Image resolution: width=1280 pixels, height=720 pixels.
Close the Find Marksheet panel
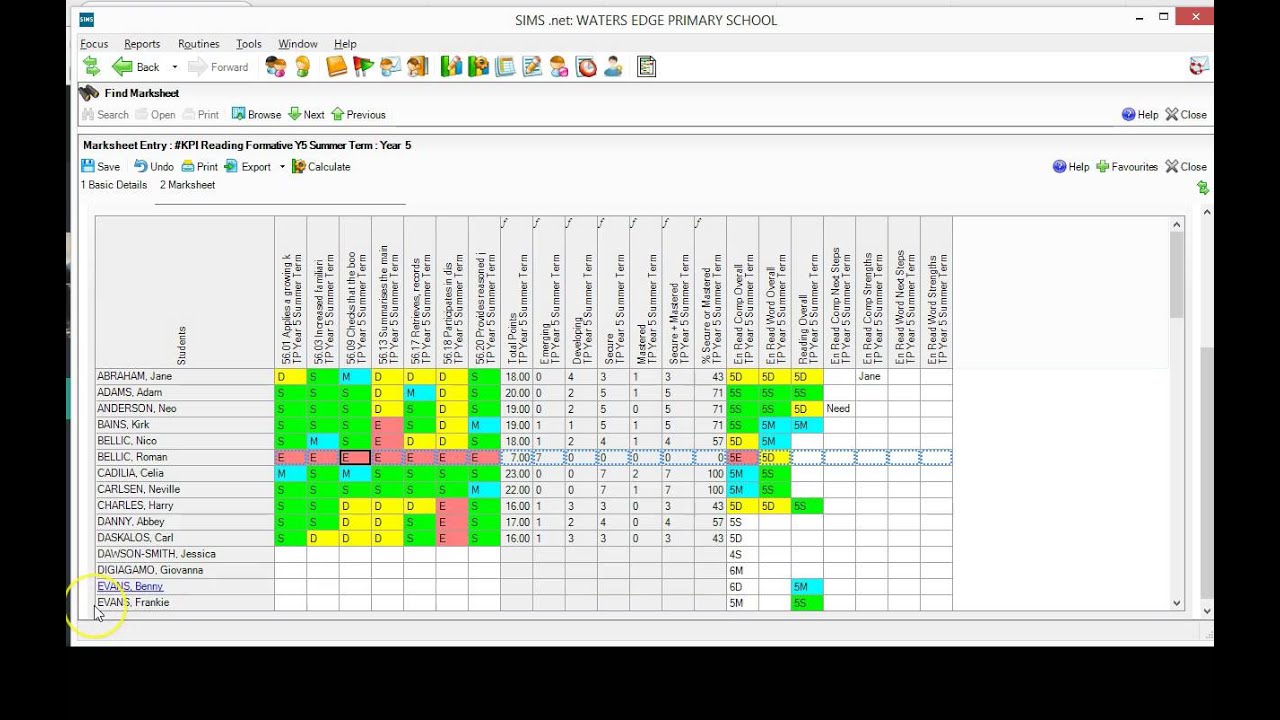pyautogui.click(x=1186, y=115)
